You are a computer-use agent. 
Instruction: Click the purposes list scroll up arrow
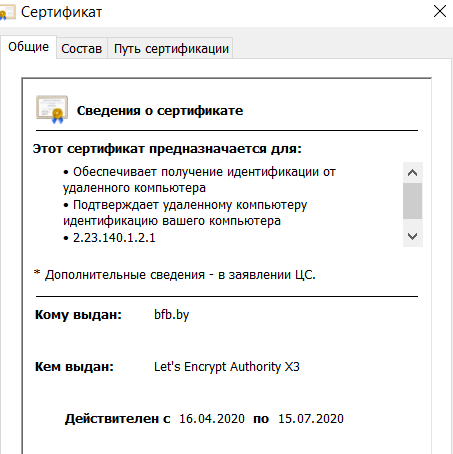pyautogui.click(x=412, y=173)
